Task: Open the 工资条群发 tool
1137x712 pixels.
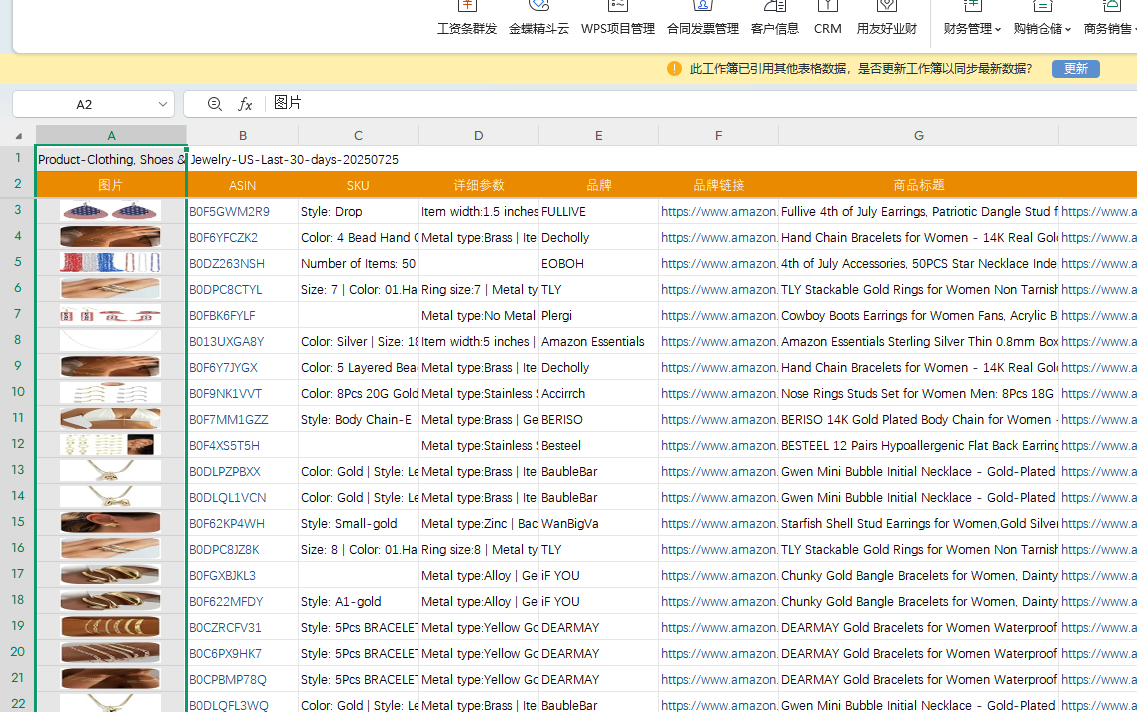Action: [x=467, y=19]
